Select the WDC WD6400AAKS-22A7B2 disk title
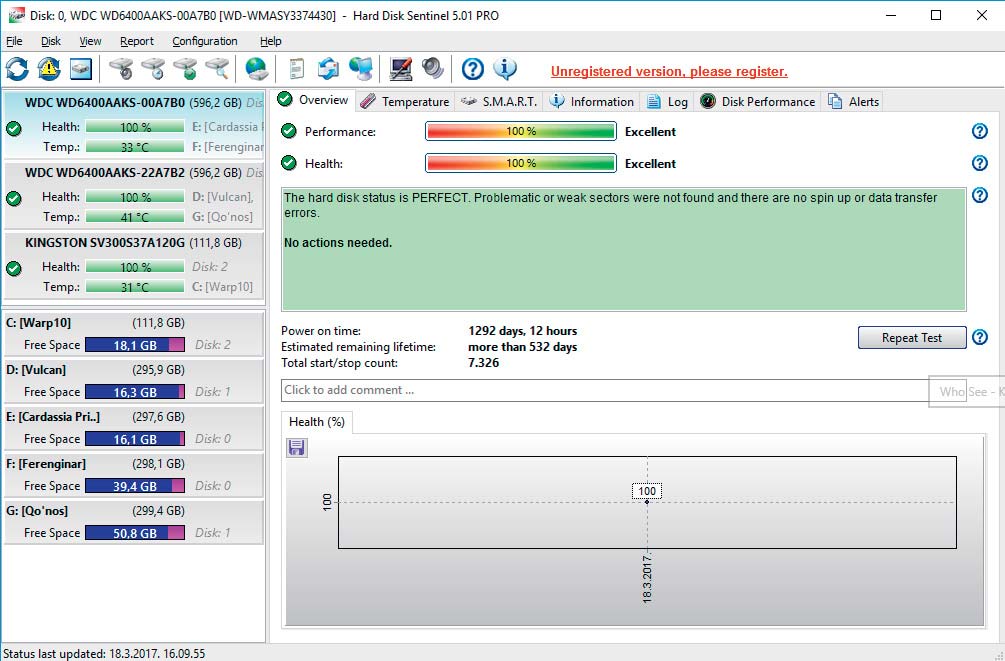 [x=105, y=172]
